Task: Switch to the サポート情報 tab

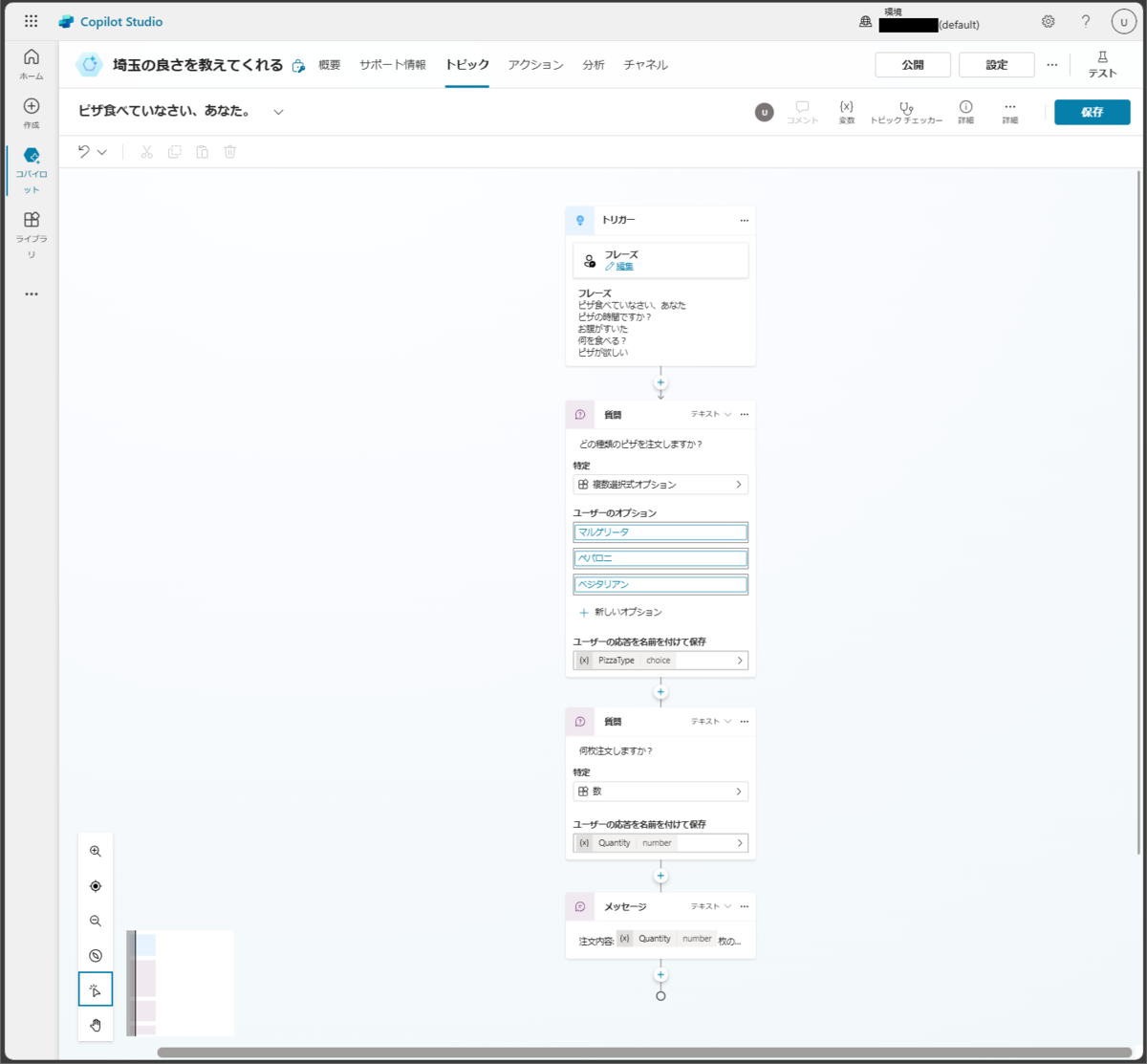Action: (393, 65)
